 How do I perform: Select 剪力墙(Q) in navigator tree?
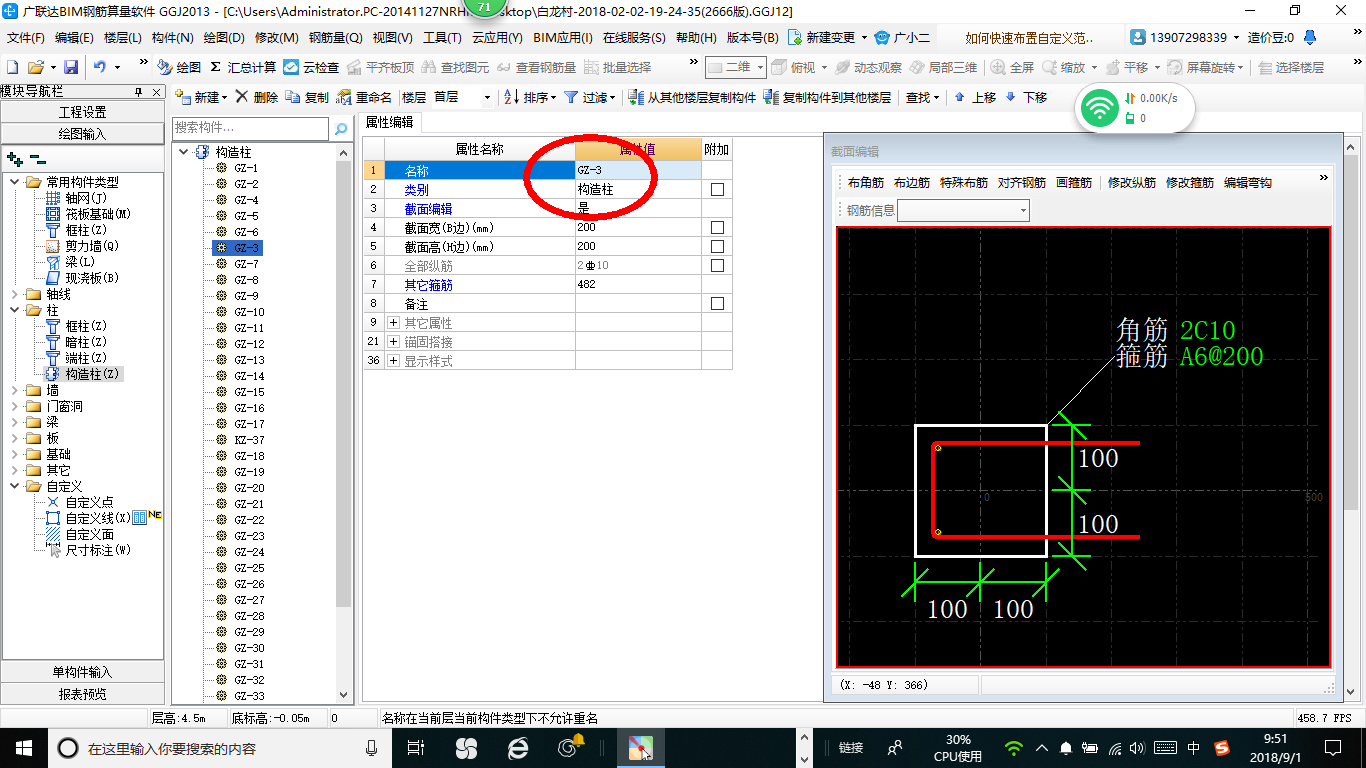pos(91,246)
